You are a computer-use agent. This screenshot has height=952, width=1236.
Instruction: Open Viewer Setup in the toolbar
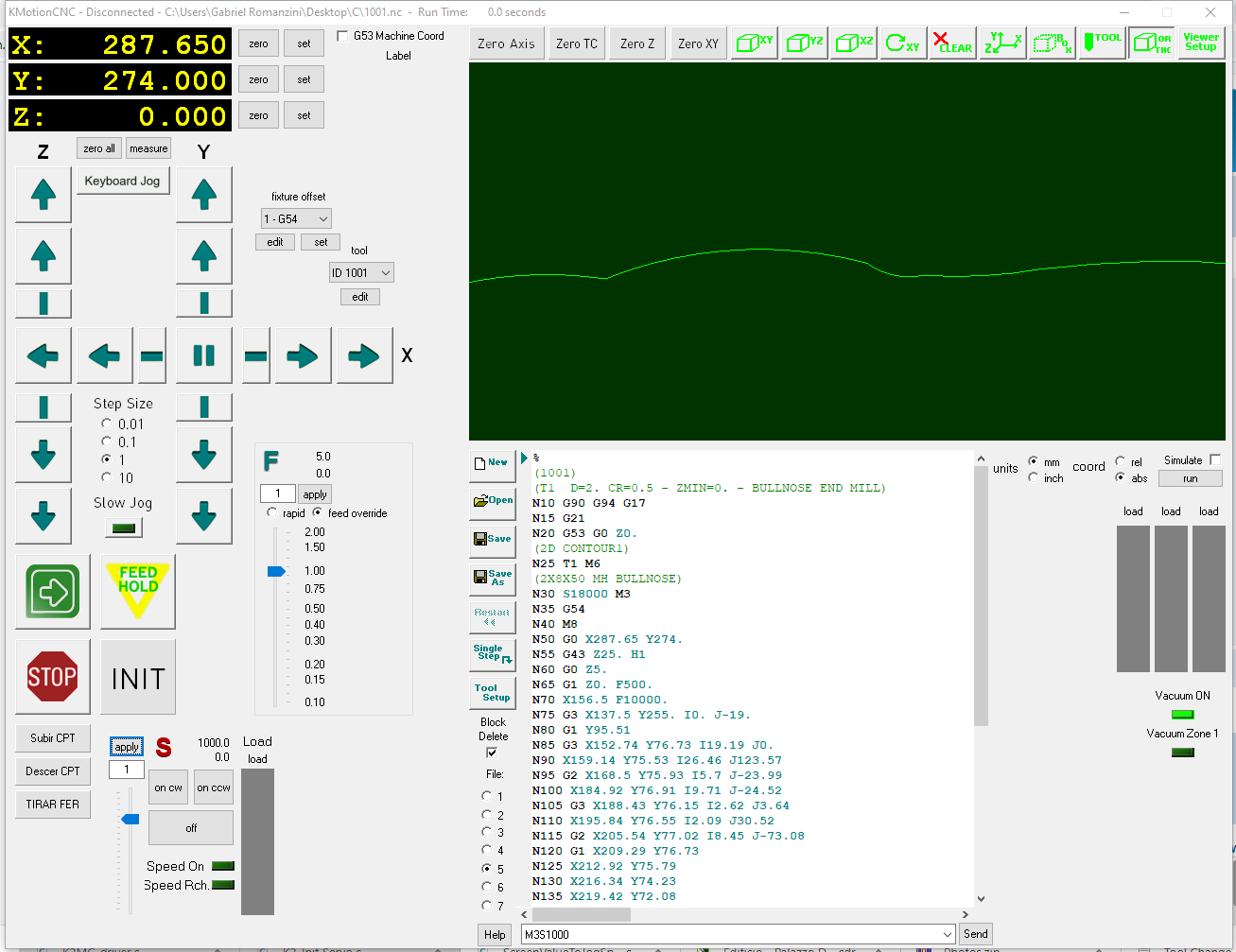1201,43
